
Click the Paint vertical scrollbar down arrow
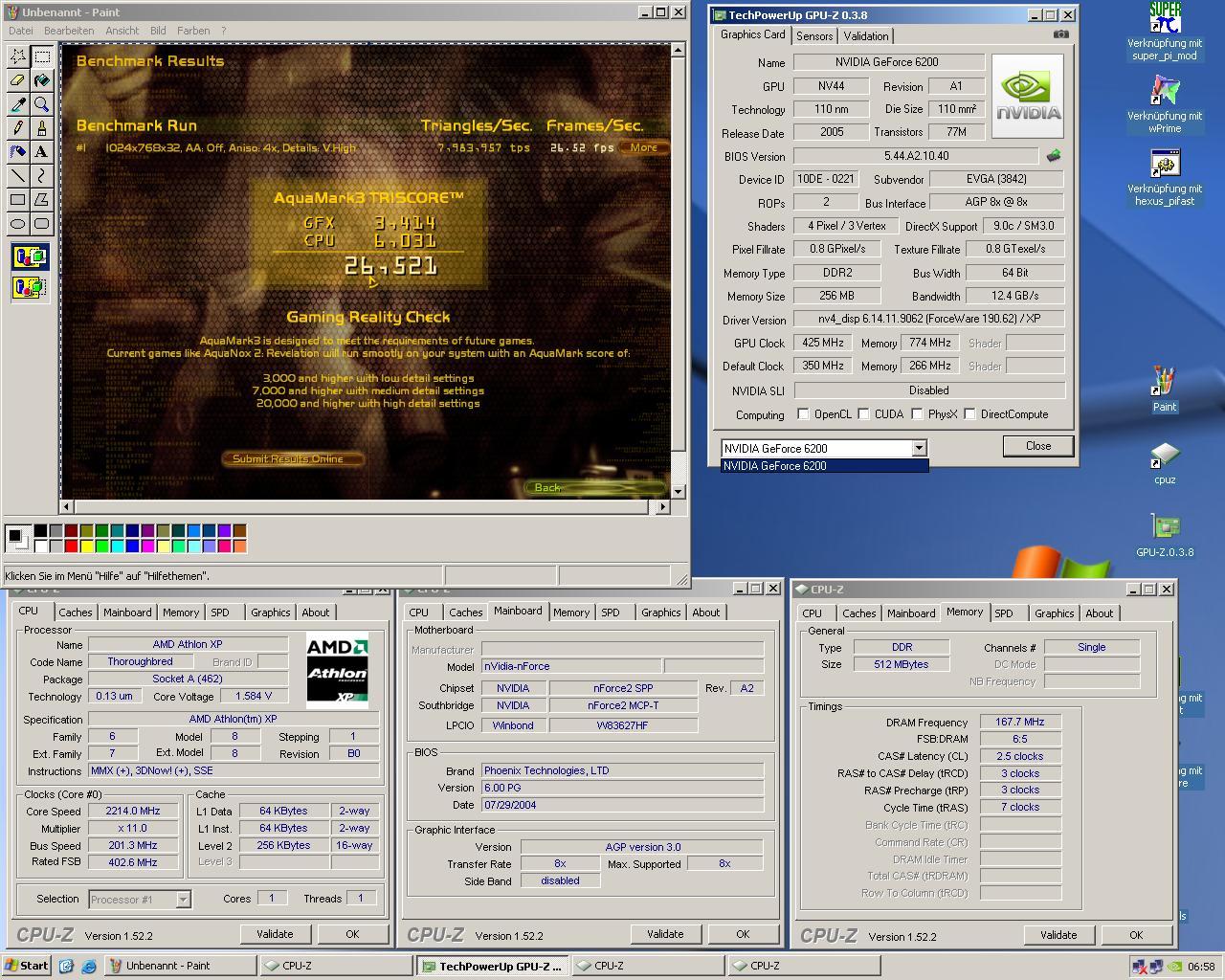point(679,491)
